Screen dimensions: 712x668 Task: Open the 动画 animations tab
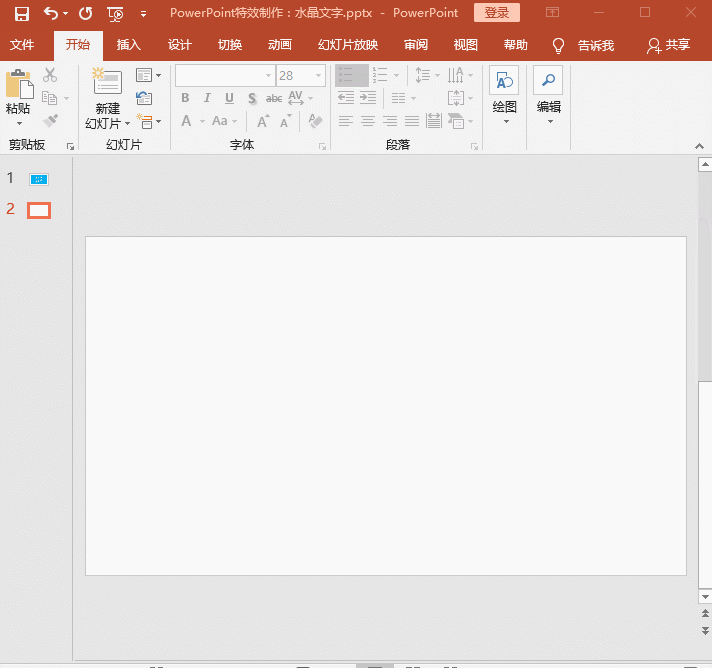[280, 45]
